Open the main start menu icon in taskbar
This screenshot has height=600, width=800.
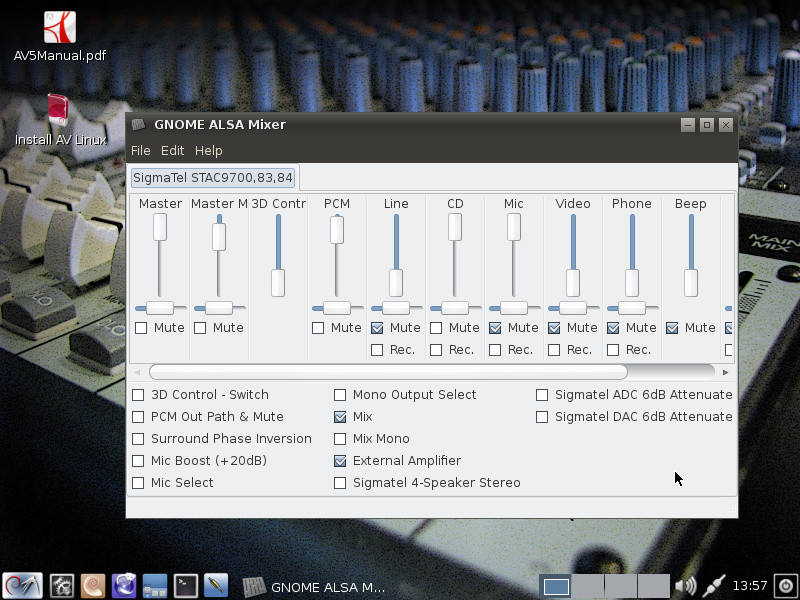[x=22, y=586]
